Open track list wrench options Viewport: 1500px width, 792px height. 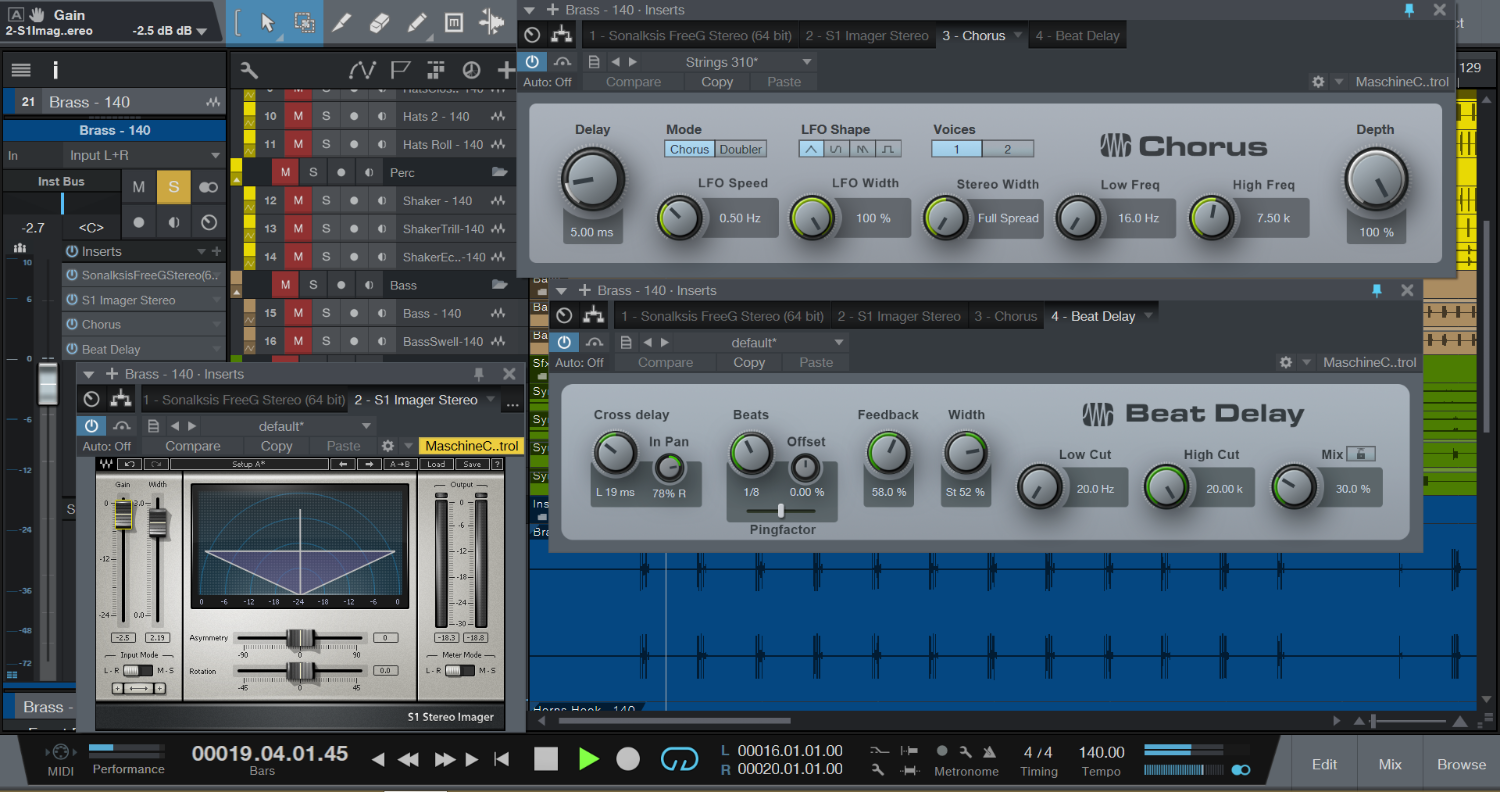pyautogui.click(x=250, y=70)
